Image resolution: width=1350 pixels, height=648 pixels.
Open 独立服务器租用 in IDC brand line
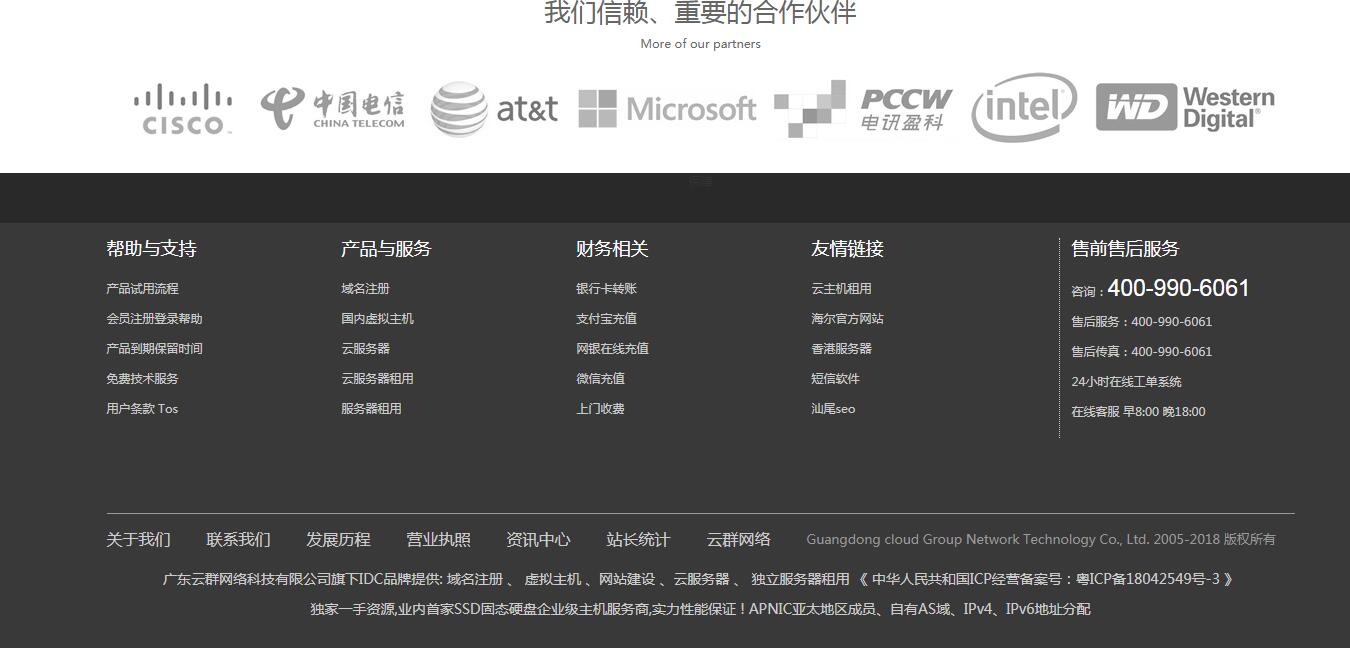pos(800,579)
